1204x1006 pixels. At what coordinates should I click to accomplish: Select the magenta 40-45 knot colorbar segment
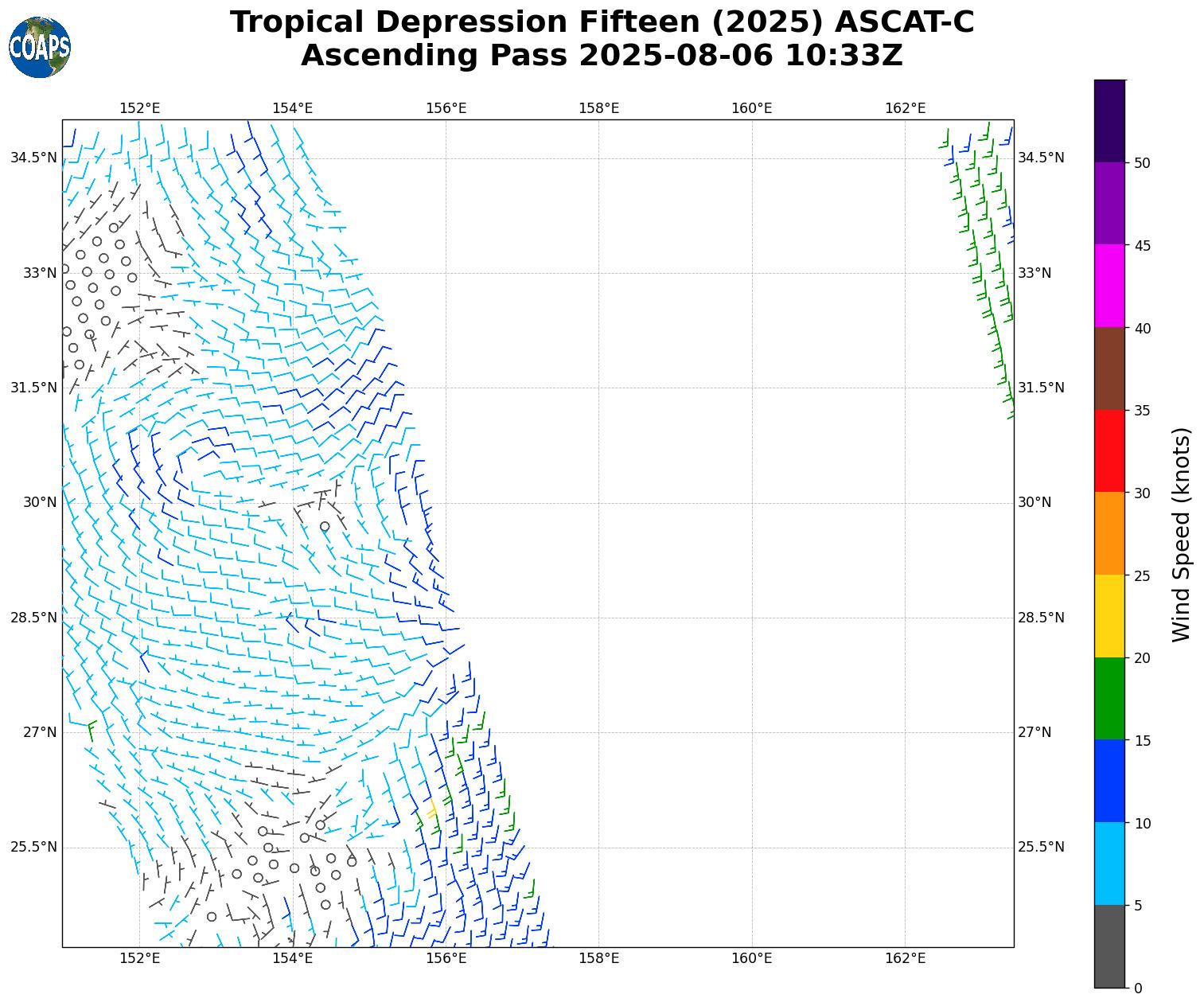[1109, 286]
